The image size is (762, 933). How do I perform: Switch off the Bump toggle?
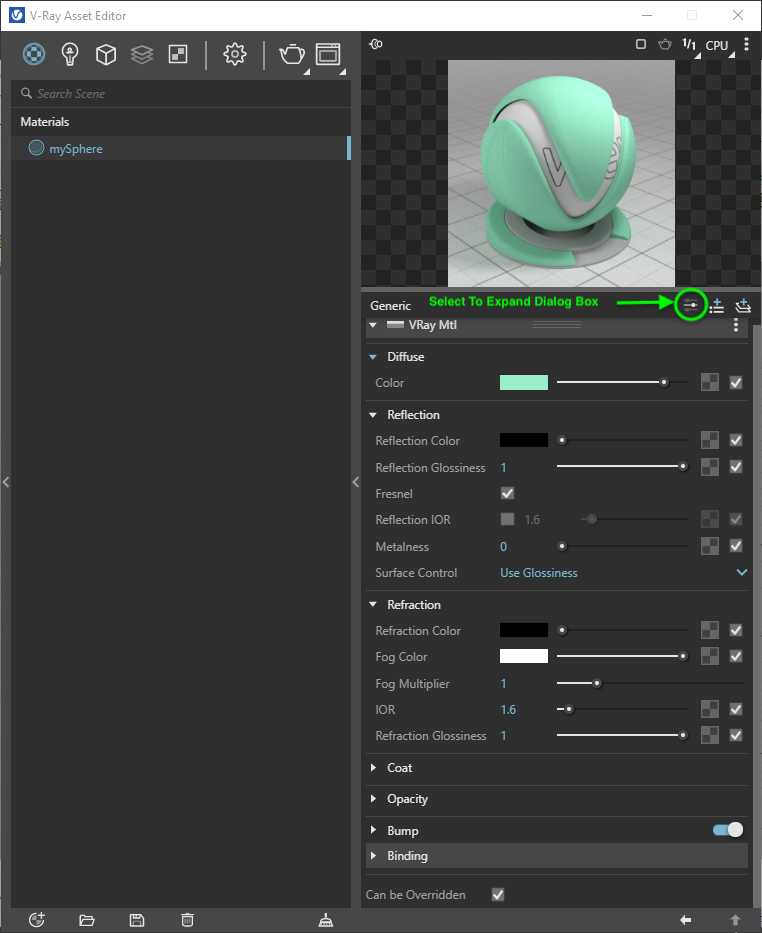[727, 830]
